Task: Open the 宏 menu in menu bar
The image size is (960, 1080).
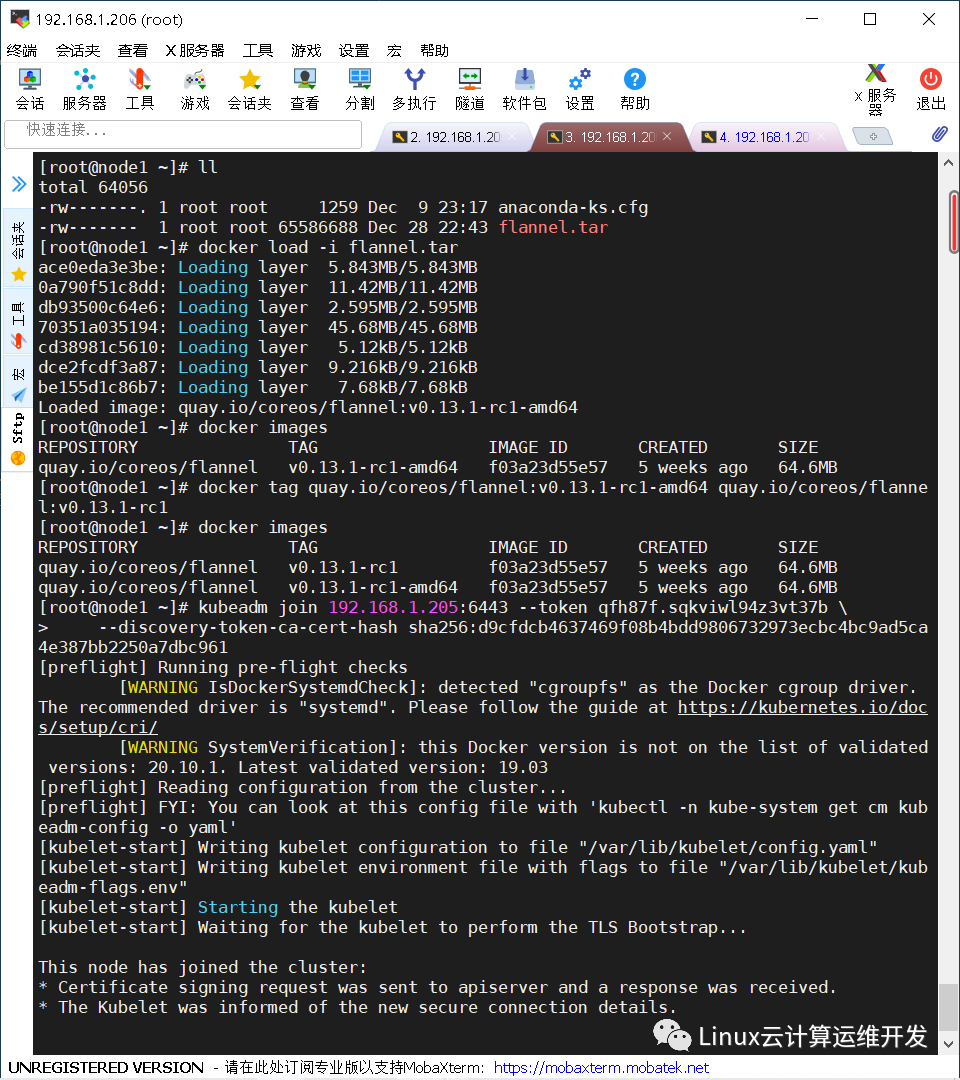Action: [394, 50]
